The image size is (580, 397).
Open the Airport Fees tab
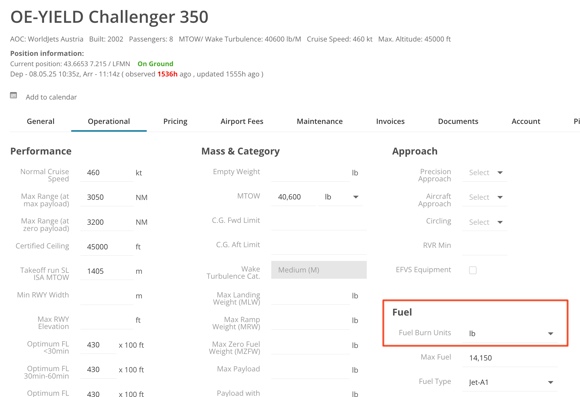point(242,121)
